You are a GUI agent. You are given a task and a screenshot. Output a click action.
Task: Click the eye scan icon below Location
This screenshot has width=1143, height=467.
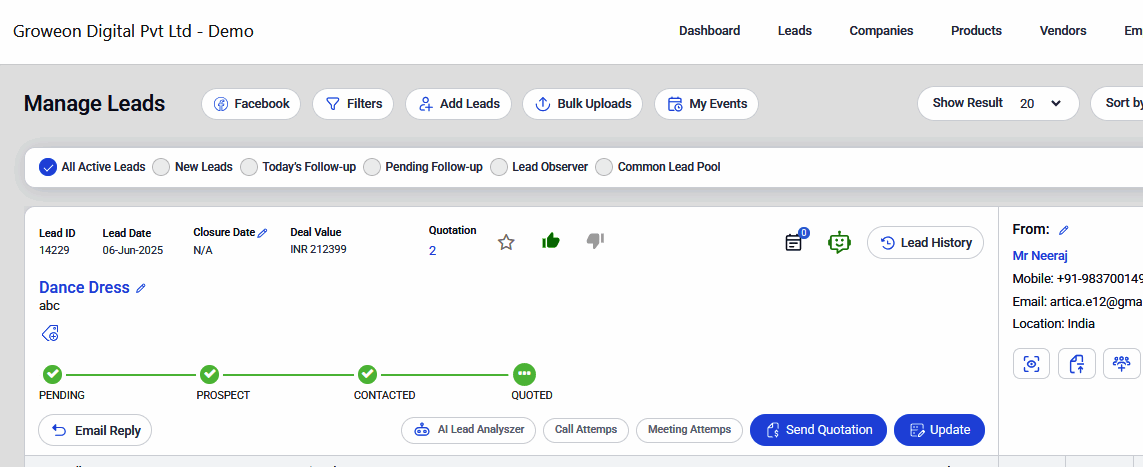click(1031, 364)
